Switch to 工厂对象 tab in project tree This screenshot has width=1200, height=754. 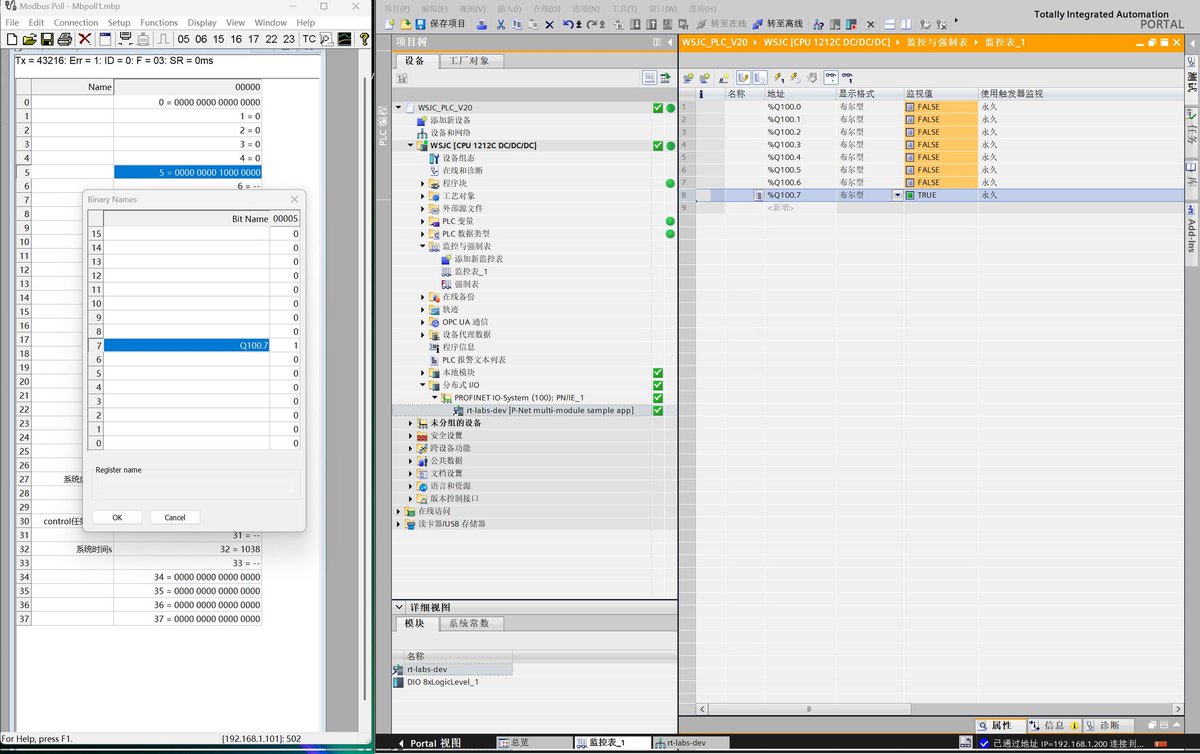point(470,61)
